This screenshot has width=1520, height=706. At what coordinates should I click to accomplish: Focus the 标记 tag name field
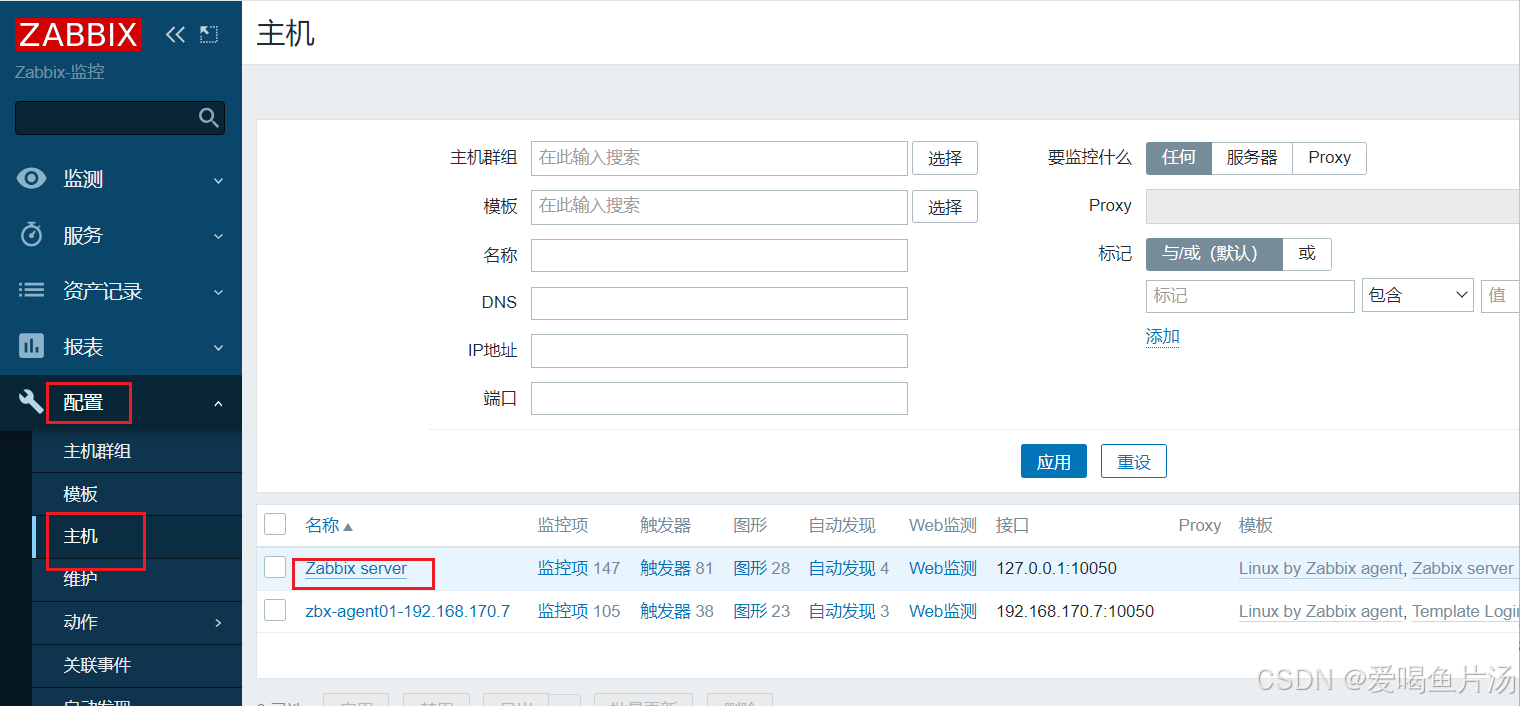[x=1250, y=296]
